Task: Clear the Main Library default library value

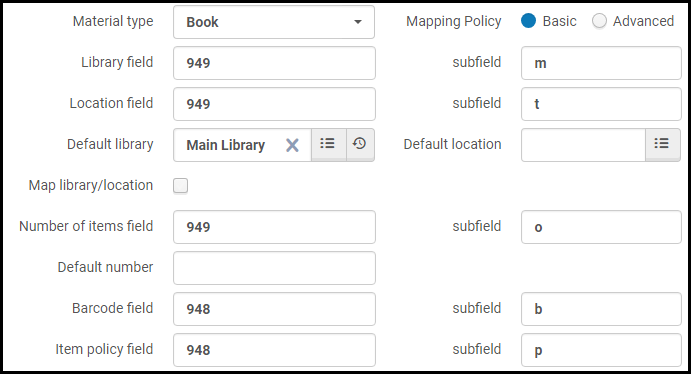Action: 292,145
